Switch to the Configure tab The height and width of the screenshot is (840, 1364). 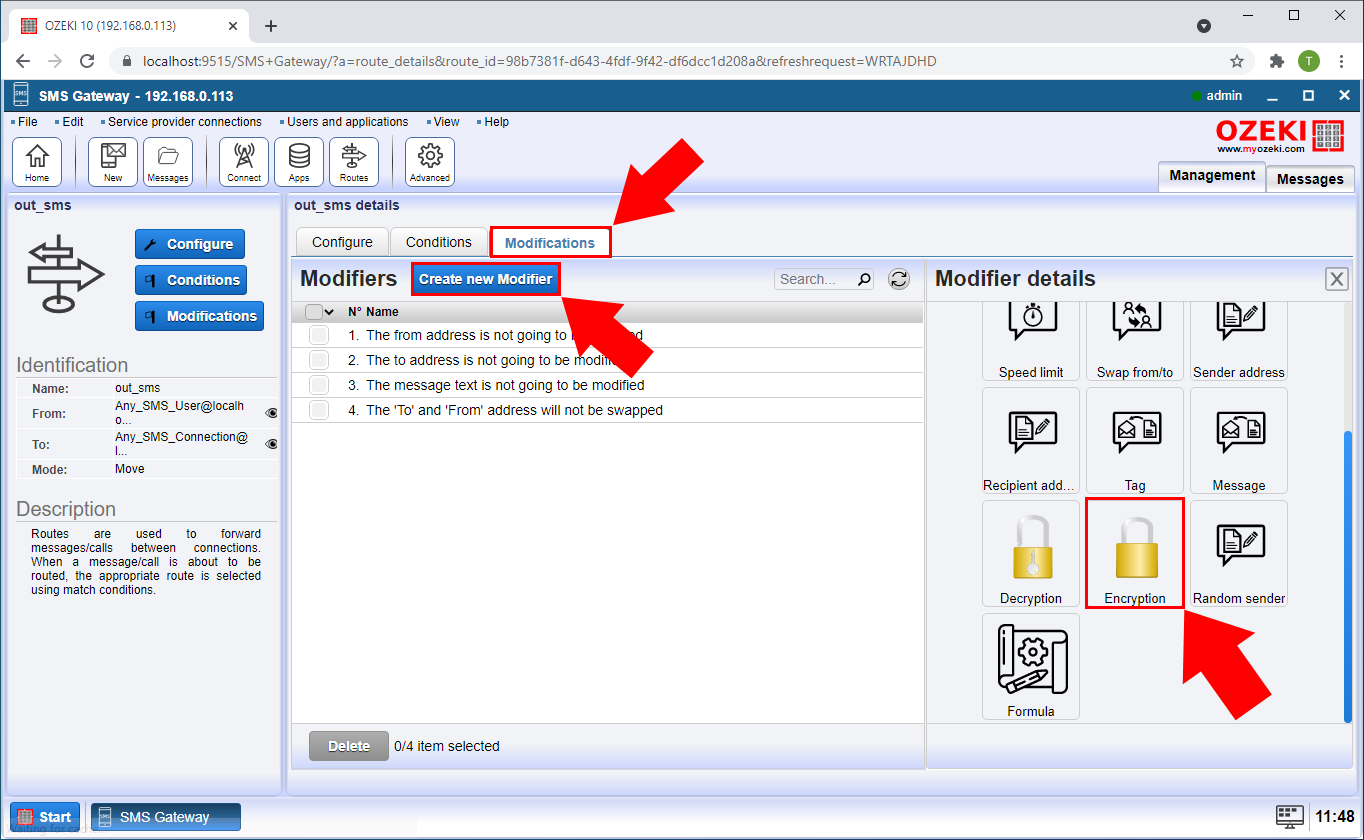coord(342,242)
